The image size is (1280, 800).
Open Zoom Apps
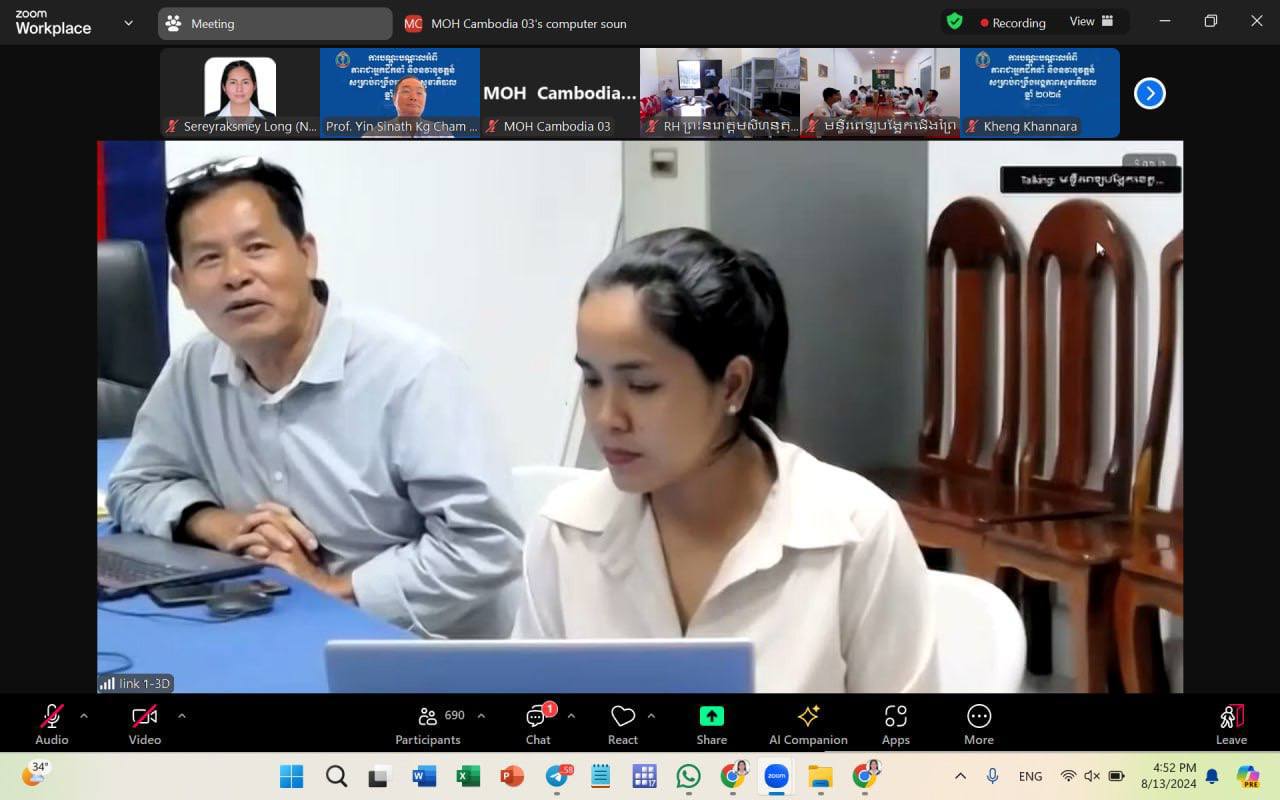895,724
